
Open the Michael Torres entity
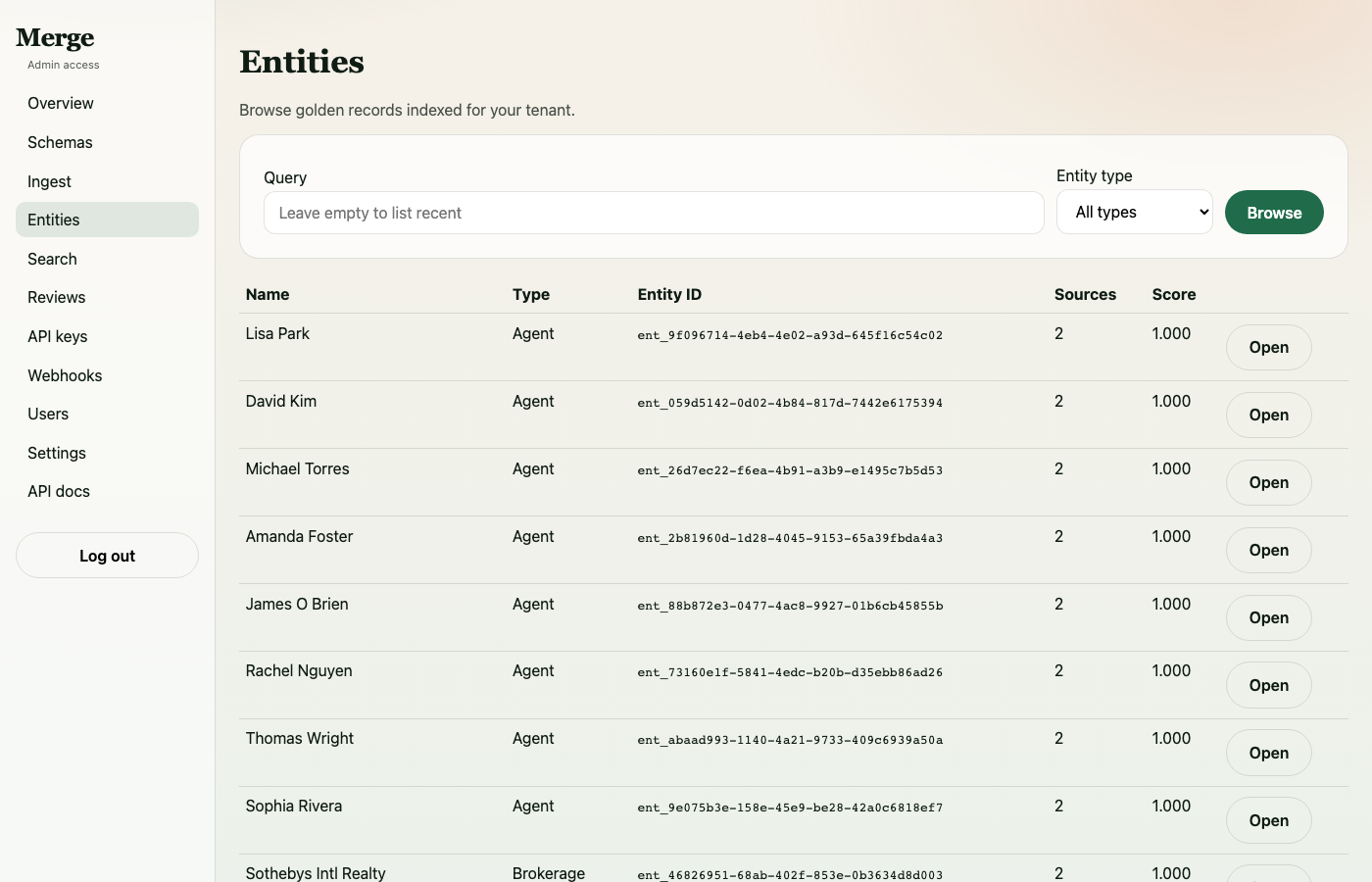pos(1268,483)
